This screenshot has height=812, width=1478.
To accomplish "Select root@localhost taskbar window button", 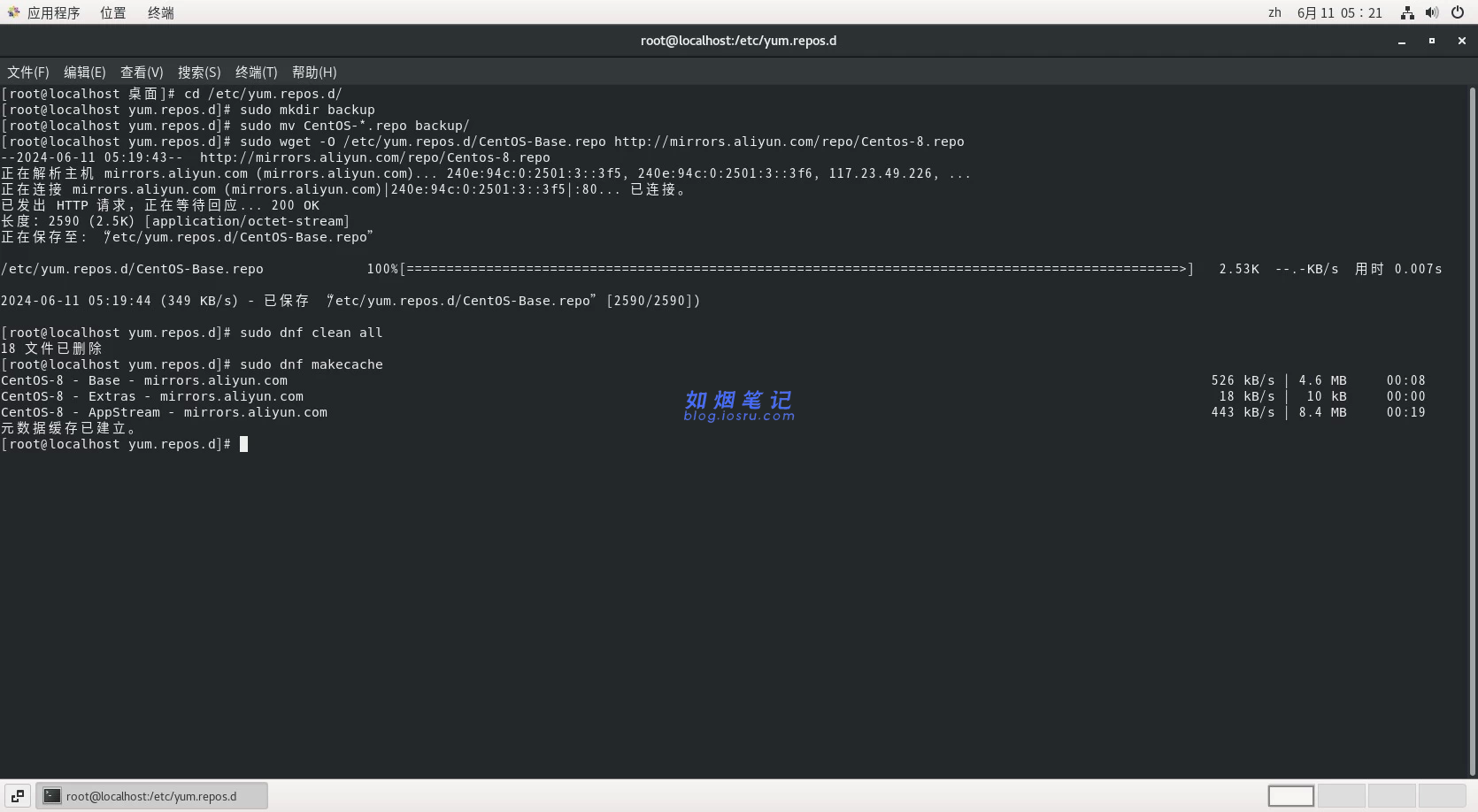I will click(152, 796).
